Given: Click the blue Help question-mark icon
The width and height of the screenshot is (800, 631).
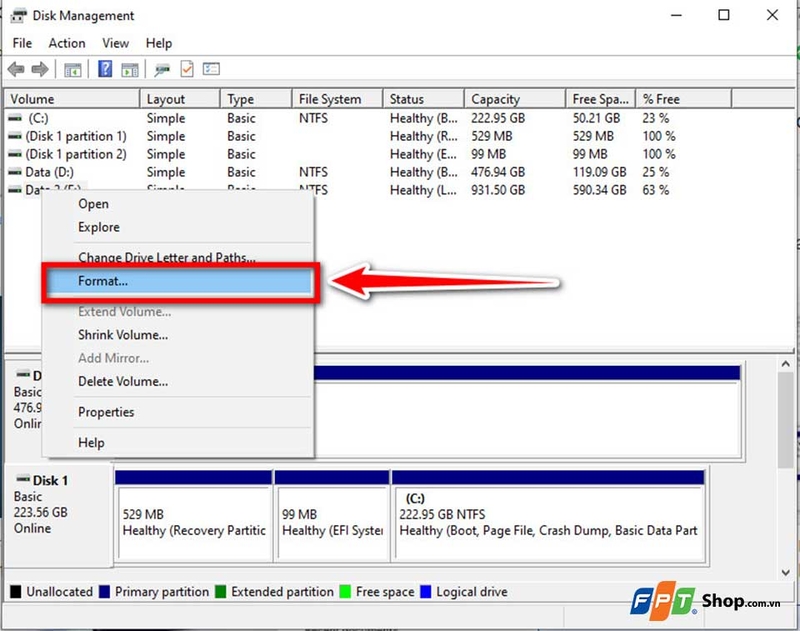Looking at the screenshot, I should click(105, 68).
